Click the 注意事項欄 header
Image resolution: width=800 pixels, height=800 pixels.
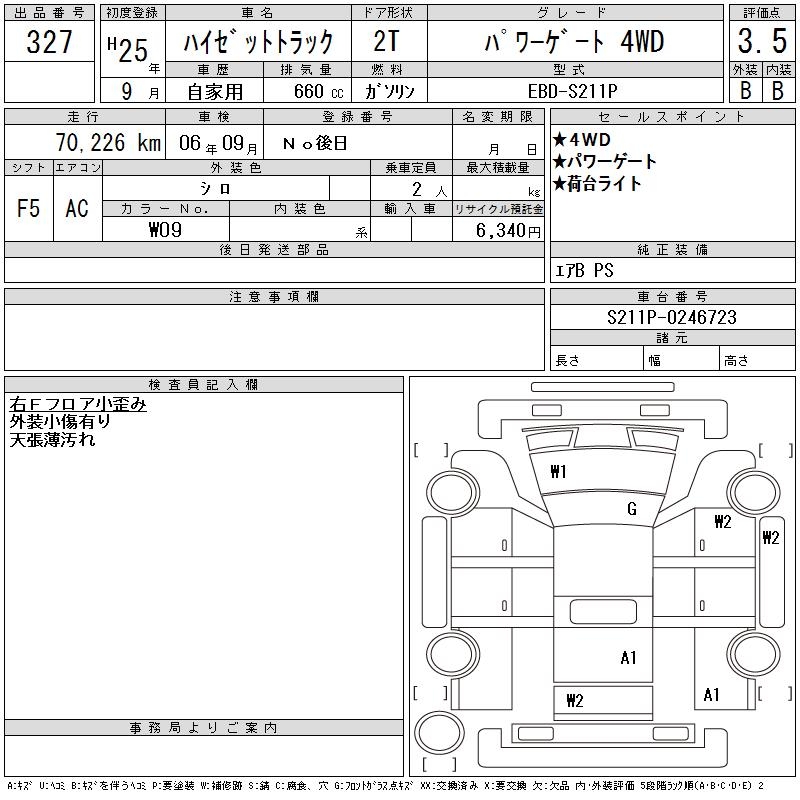[x=274, y=296]
